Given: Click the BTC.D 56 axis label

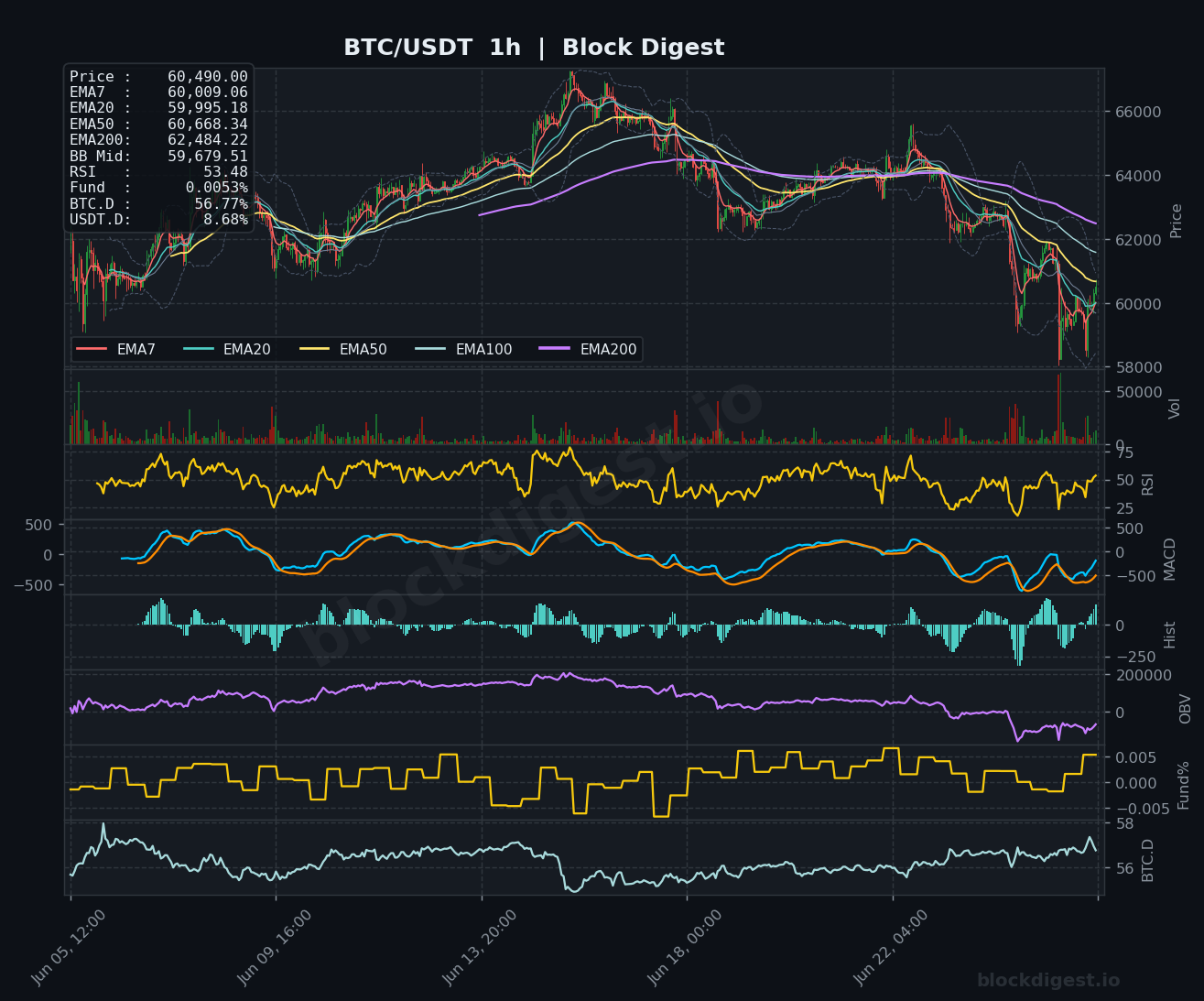Looking at the screenshot, I should tap(1123, 868).
